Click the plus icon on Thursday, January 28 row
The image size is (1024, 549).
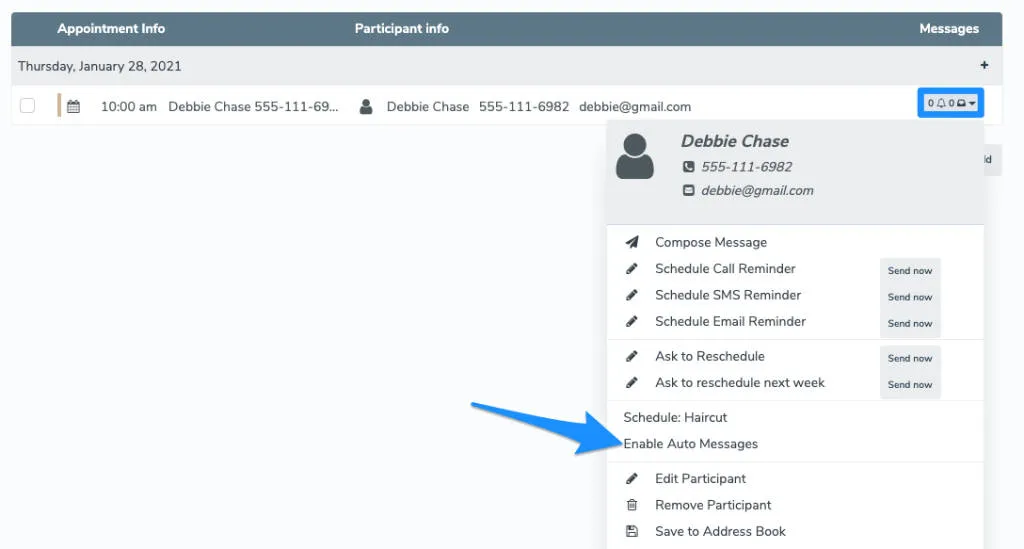point(984,65)
